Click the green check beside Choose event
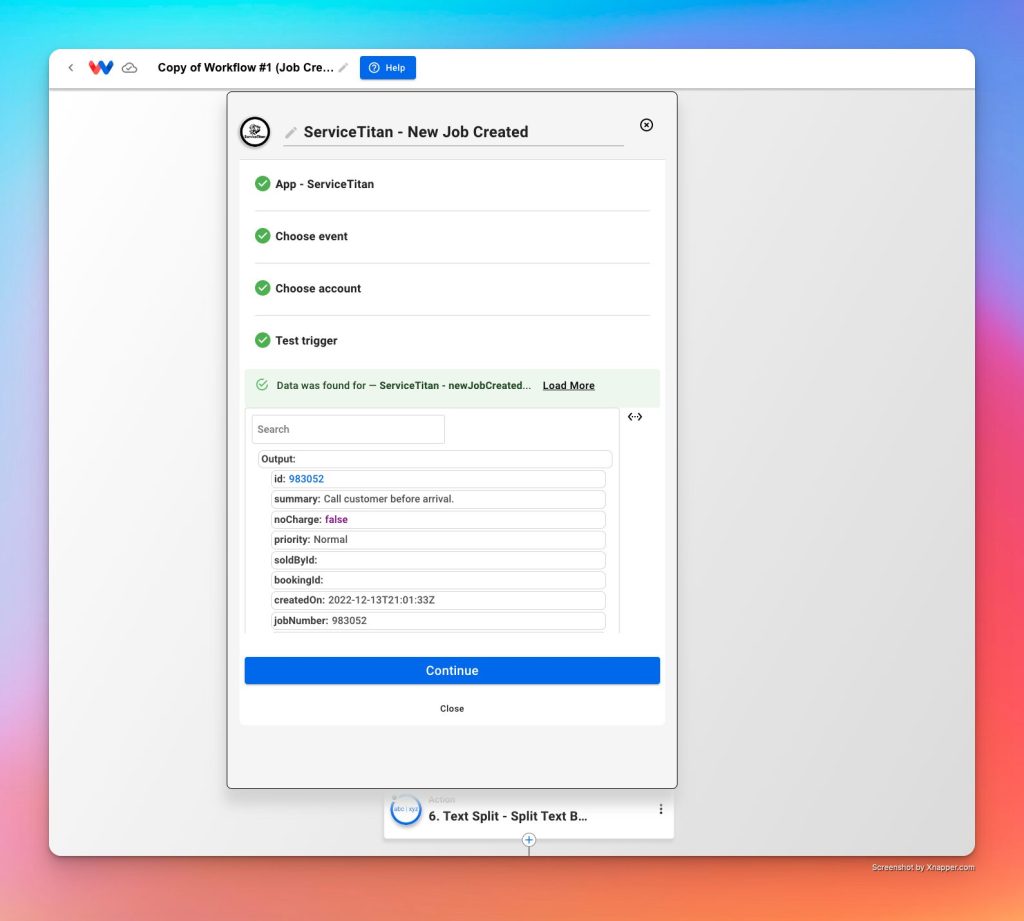1024x921 pixels. (x=263, y=236)
